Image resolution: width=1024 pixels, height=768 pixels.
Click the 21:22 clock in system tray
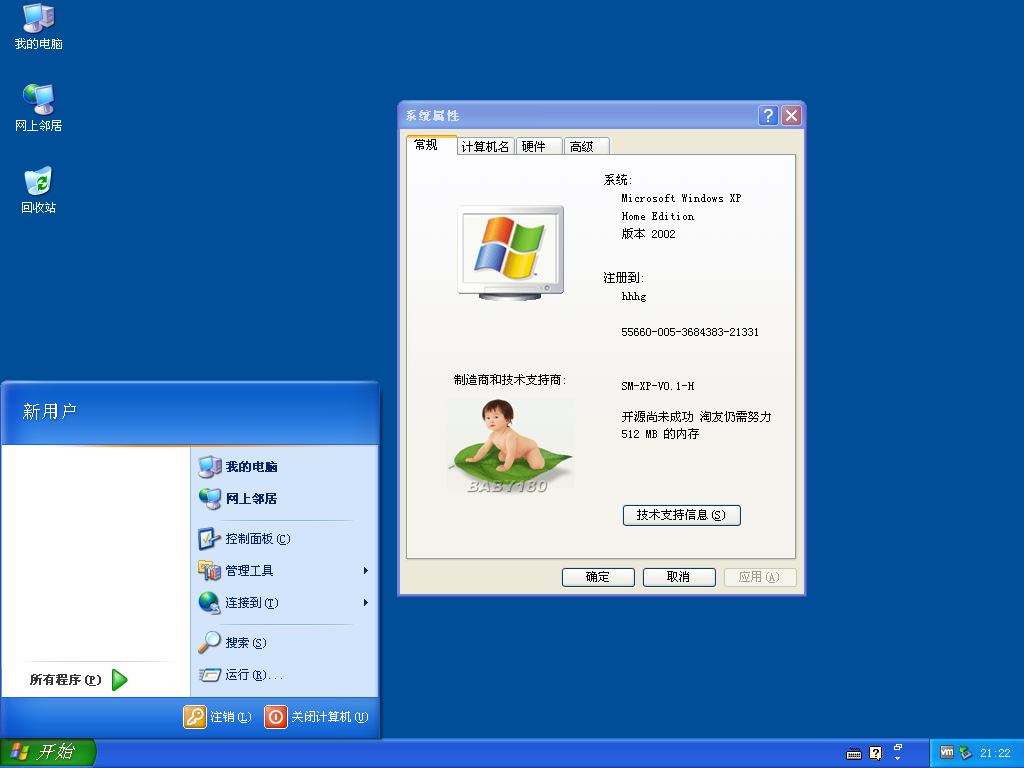tap(995, 753)
